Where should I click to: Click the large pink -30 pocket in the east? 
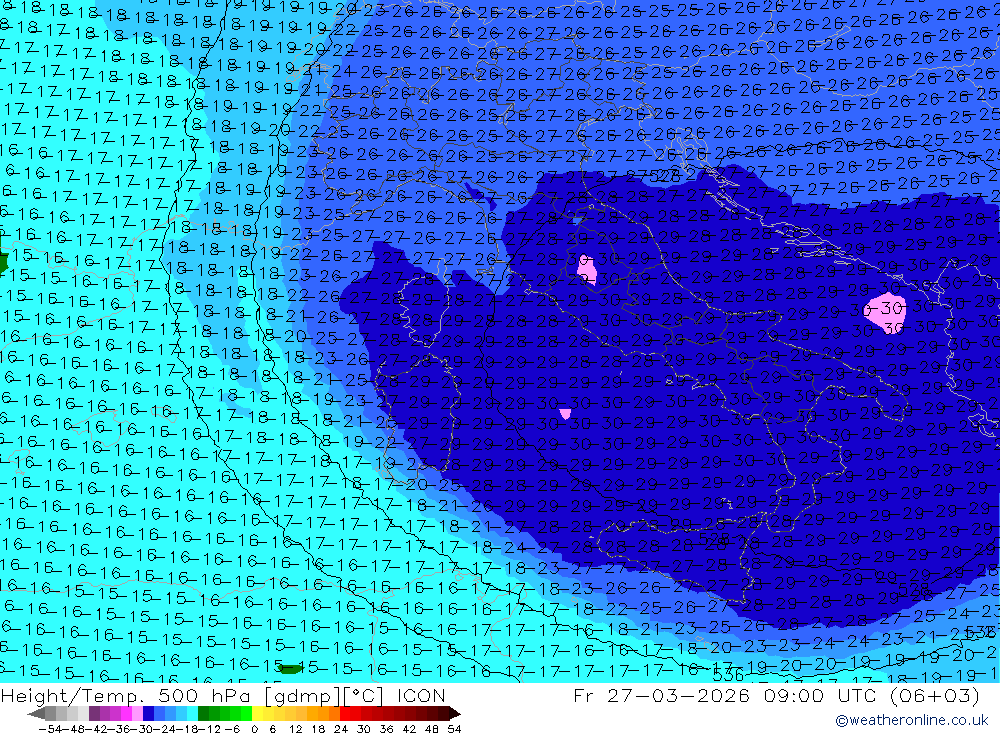point(884,313)
